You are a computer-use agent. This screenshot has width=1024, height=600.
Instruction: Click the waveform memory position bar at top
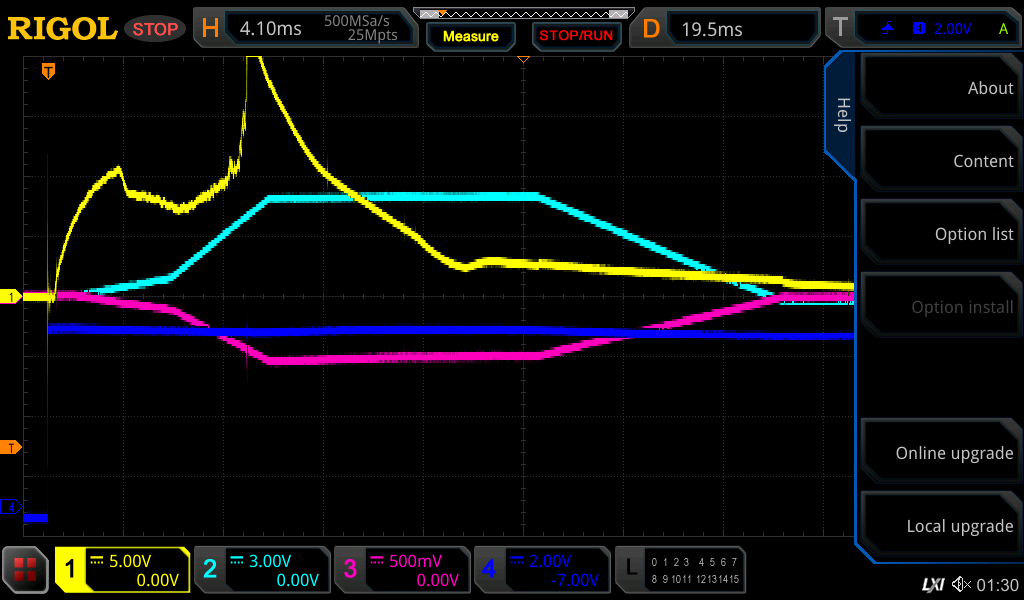tap(523, 14)
